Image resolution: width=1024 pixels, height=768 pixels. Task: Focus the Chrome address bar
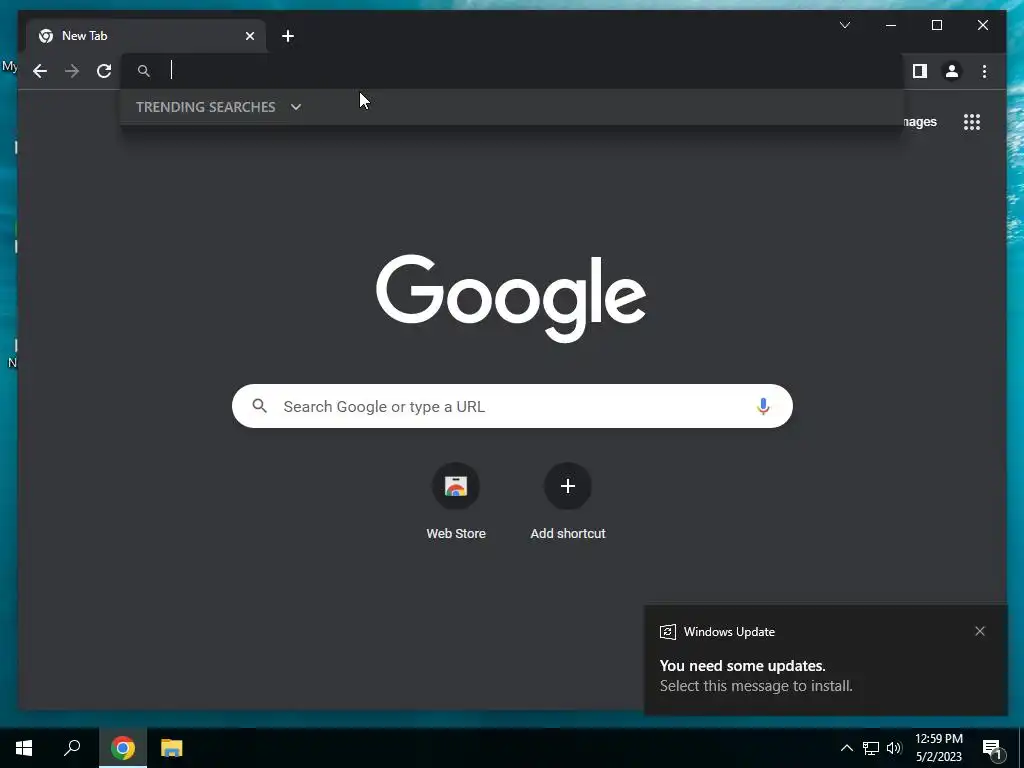tap(513, 71)
